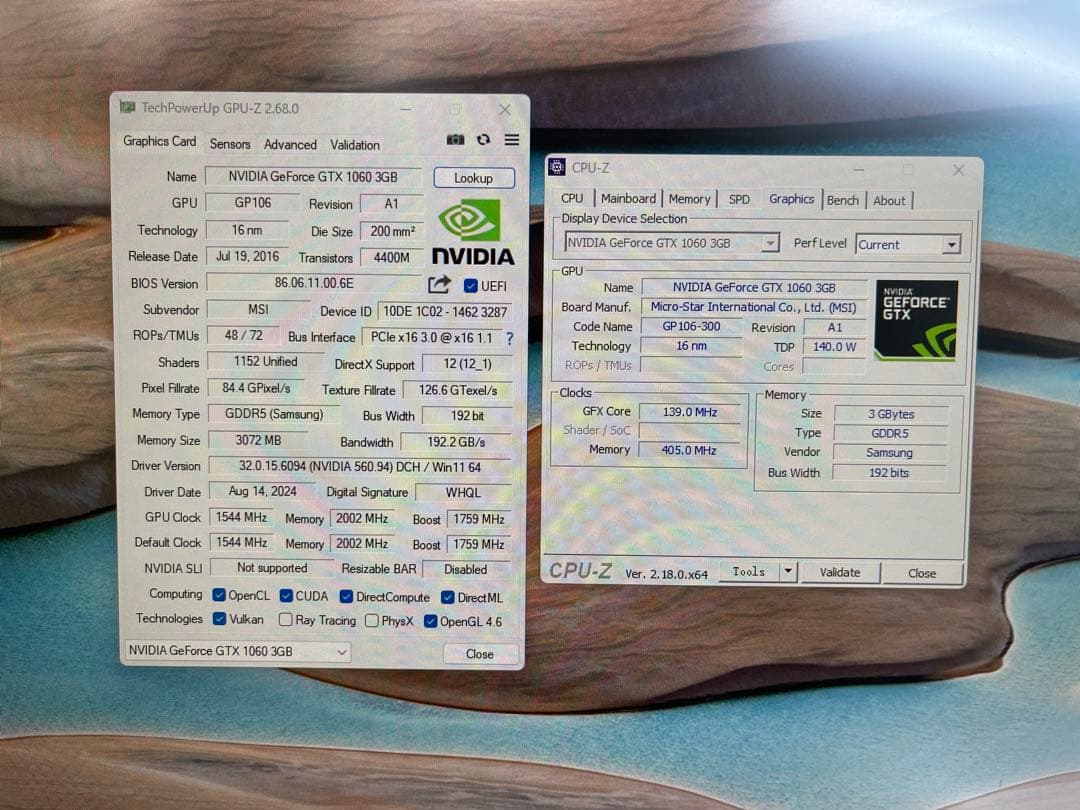Click the camera screenshot icon in GPU-Z

(455, 139)
